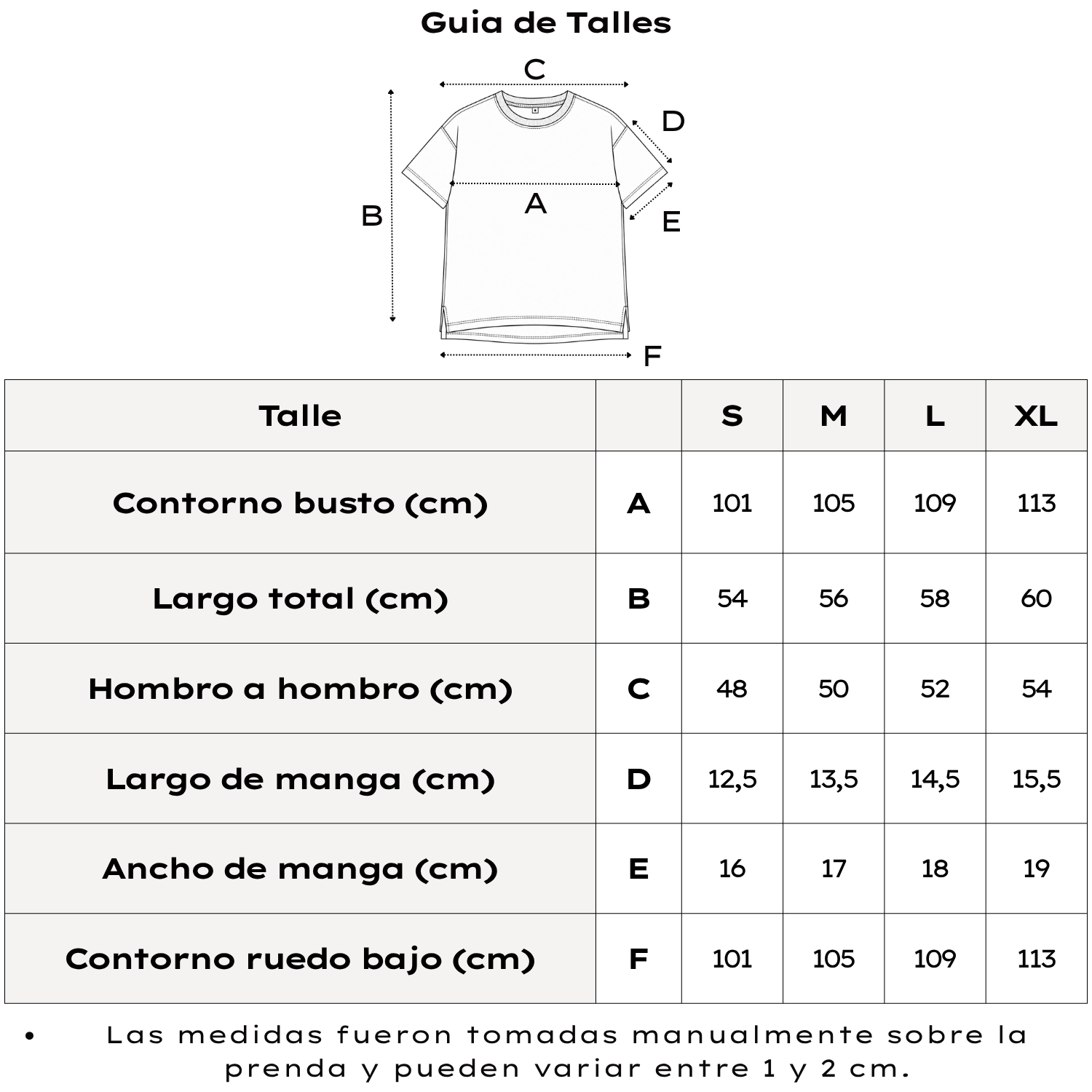Click letter C above the shirt diagram
The height and width of the screenshot is (1092, 1092).
(535, 70)
